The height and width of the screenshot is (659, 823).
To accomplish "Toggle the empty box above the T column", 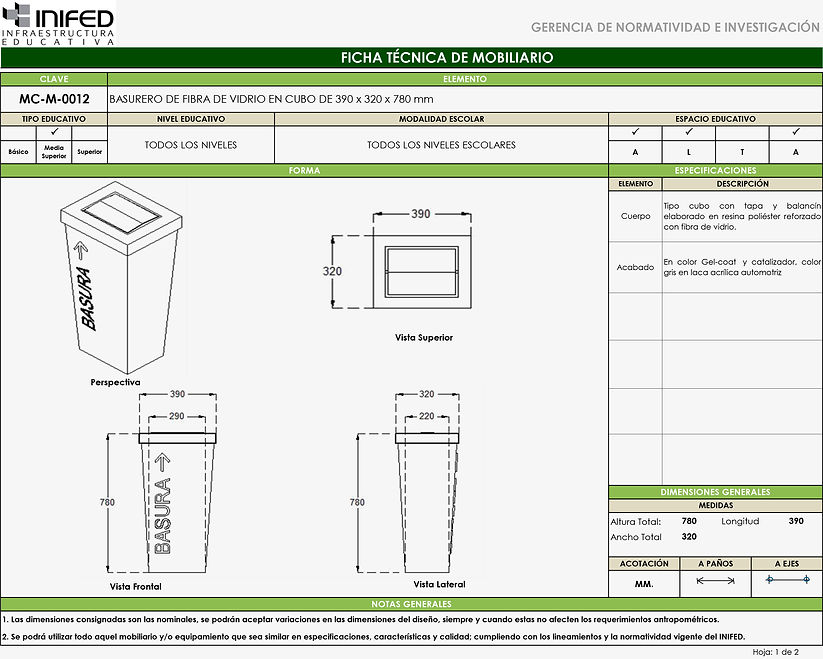I will [742, 133].
